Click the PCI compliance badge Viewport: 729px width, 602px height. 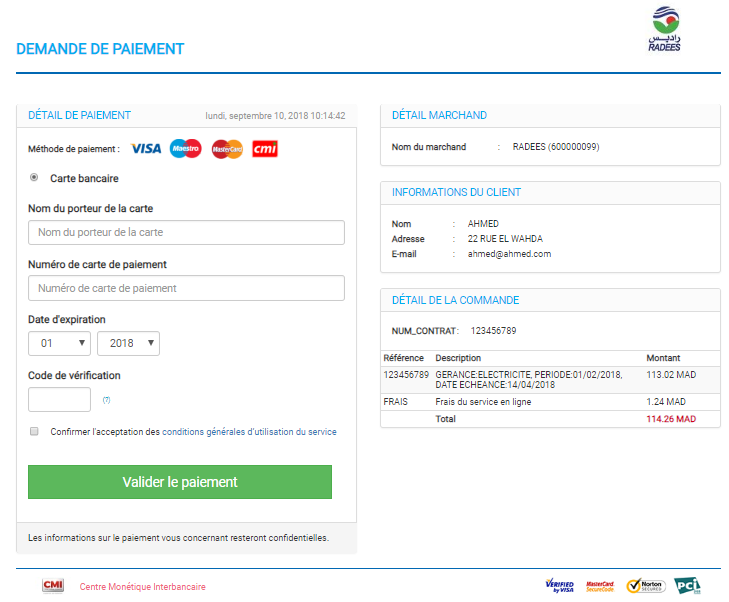687,585
